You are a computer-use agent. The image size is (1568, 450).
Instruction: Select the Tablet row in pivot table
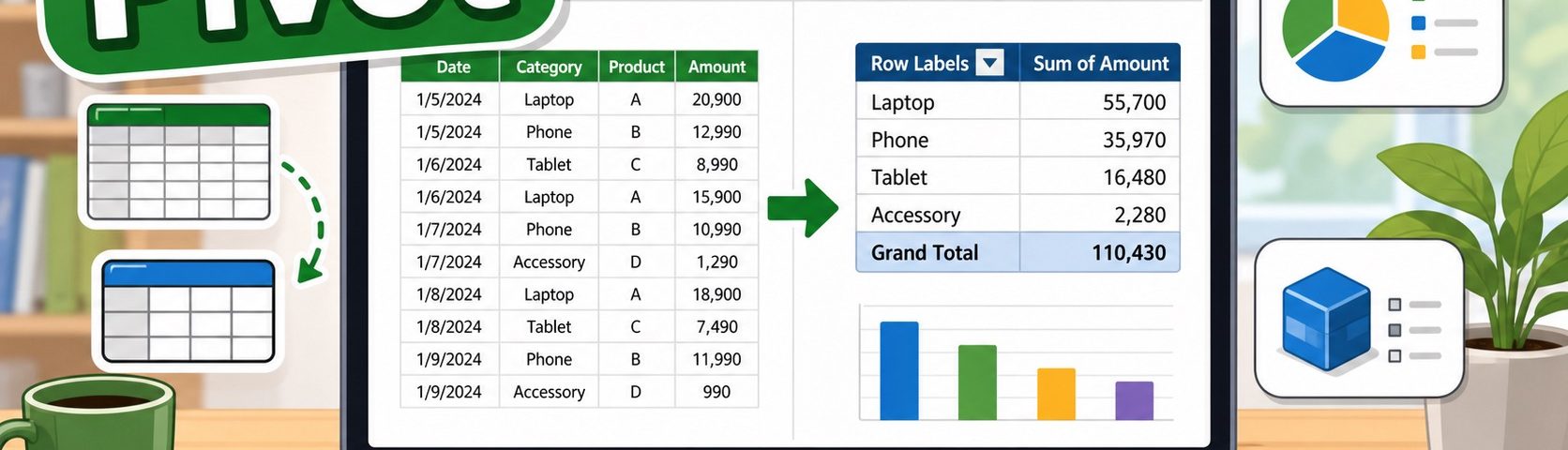(1018, 176)
